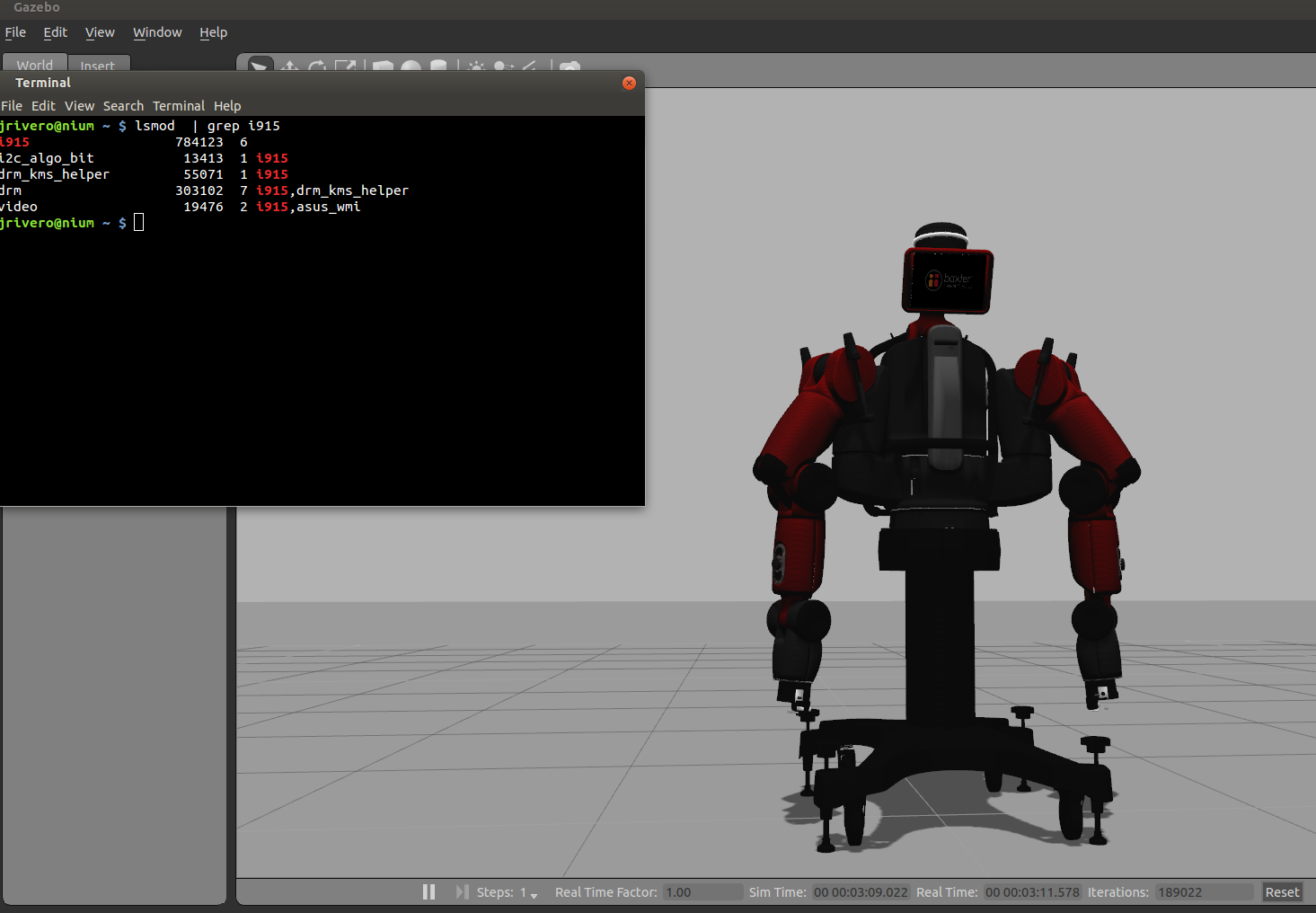Close the Terminal window
This screenshot has width=1316, height=913.
pos(629,83)
